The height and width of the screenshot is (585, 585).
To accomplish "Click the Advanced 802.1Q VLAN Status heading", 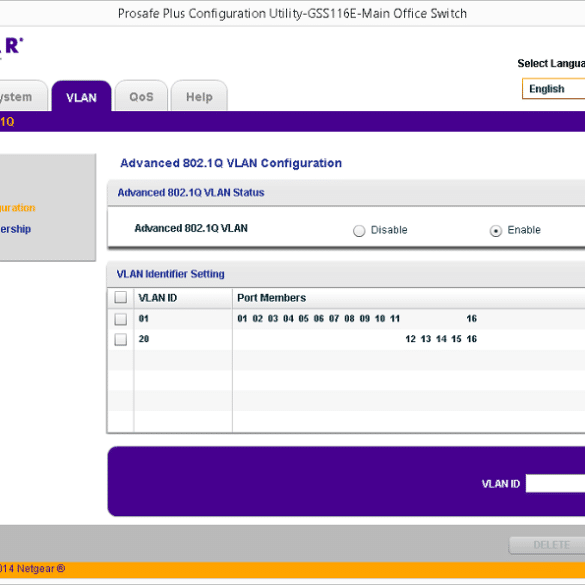I will pos(191,193).
